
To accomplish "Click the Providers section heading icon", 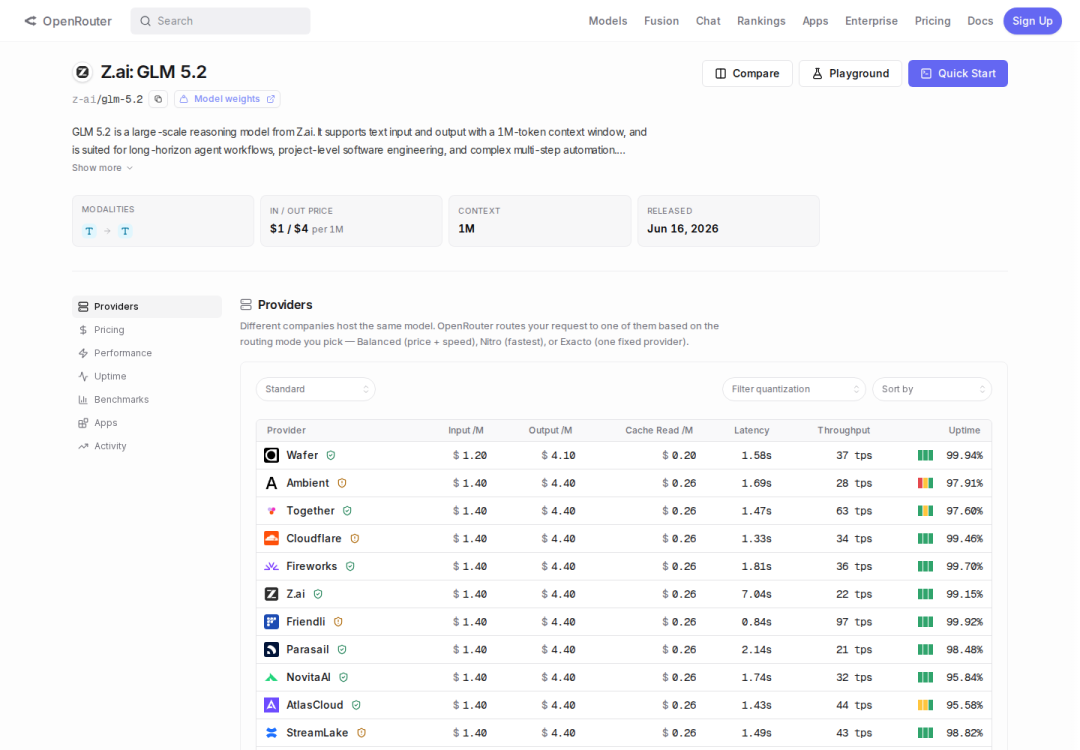I will click(x=246, y=304).
